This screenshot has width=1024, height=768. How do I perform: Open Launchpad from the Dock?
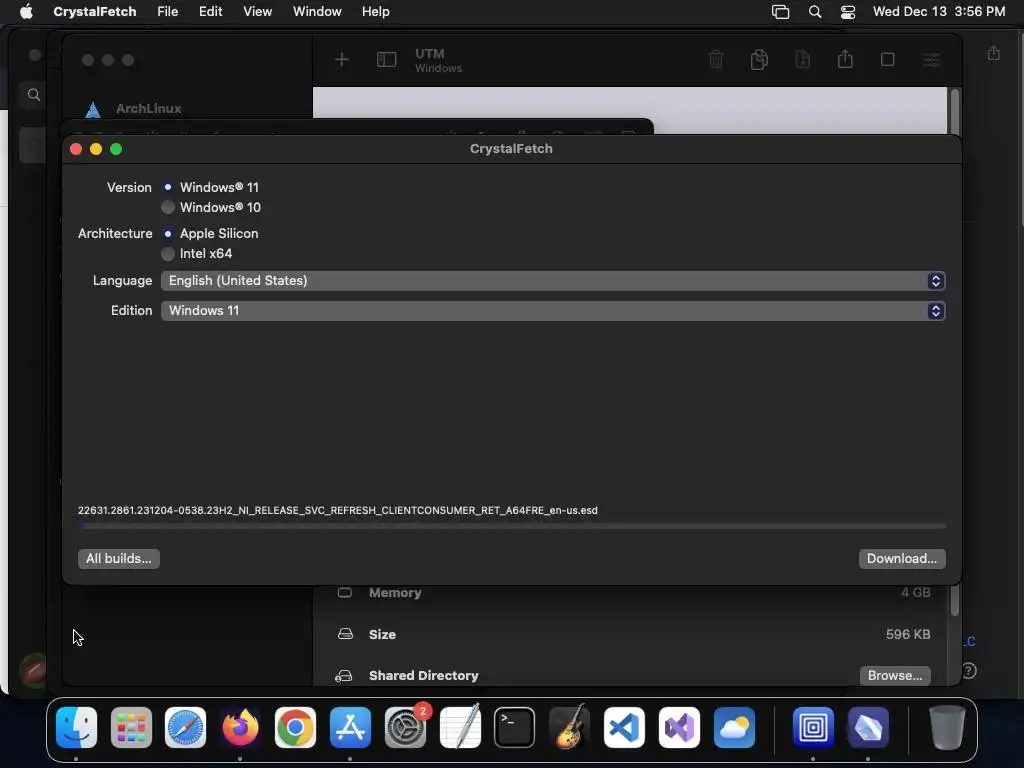coord(131,727)
